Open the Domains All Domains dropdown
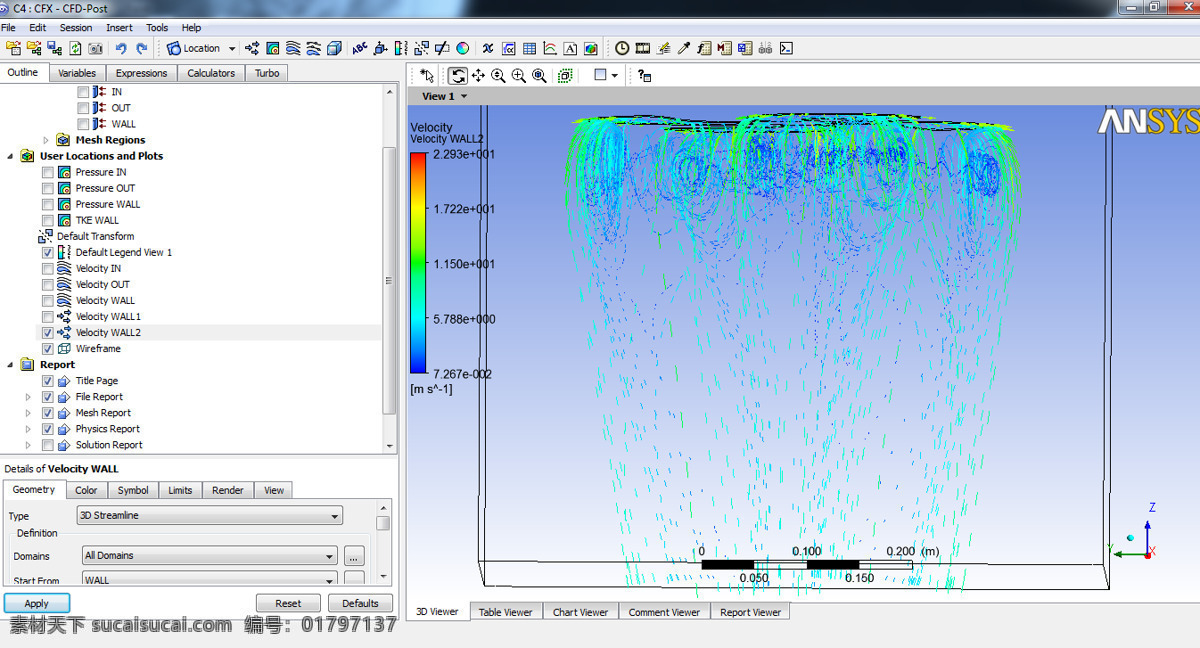Viewport: 1200px width, 648px height. tap(208, 556)
